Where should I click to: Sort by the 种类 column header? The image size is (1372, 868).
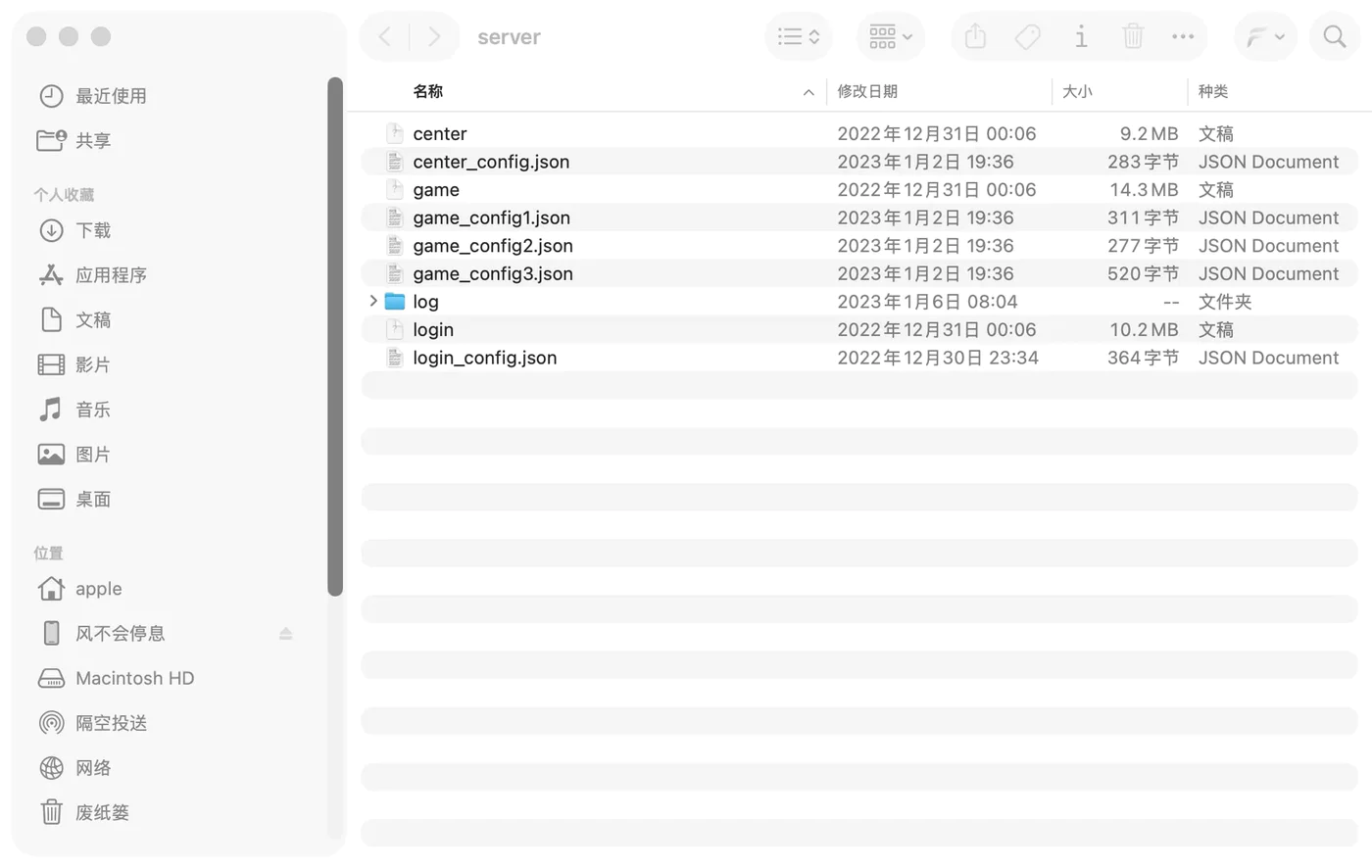1213,91
